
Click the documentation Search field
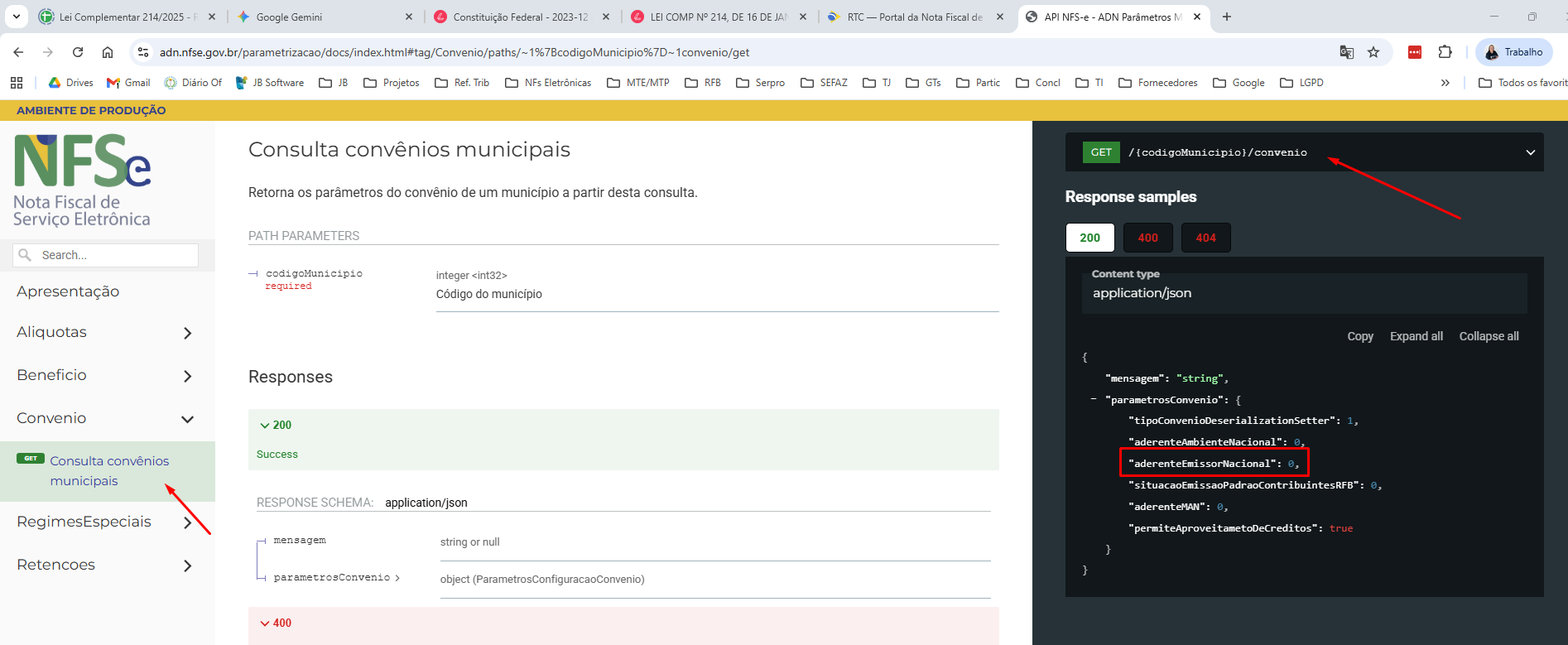click(116, 255)
